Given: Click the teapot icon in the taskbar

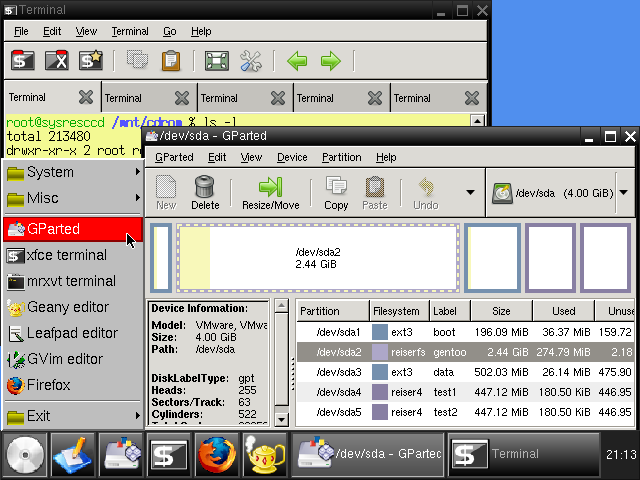Looking at the screenshot, I should click(262, 455).
